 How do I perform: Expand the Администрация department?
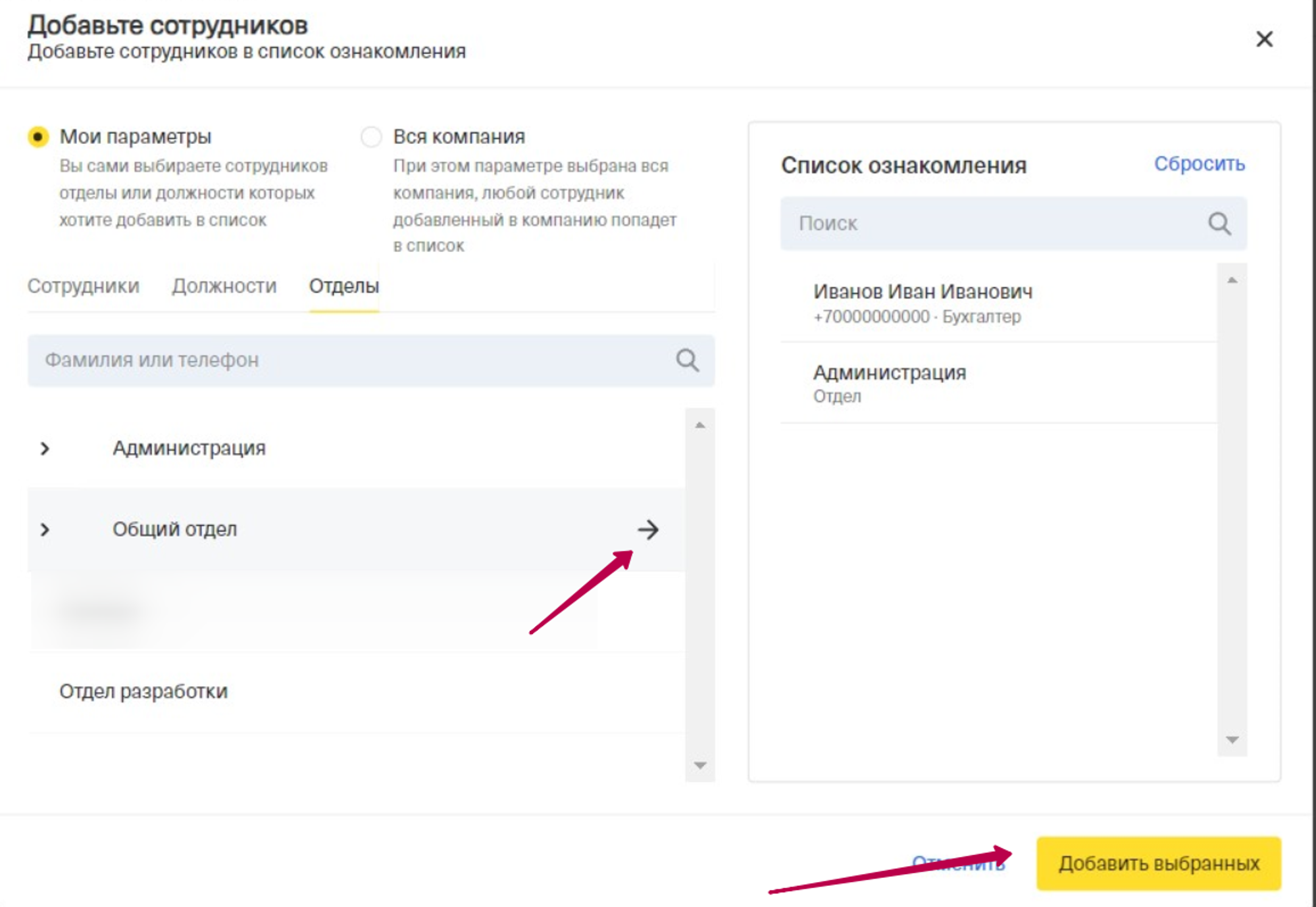45,449
